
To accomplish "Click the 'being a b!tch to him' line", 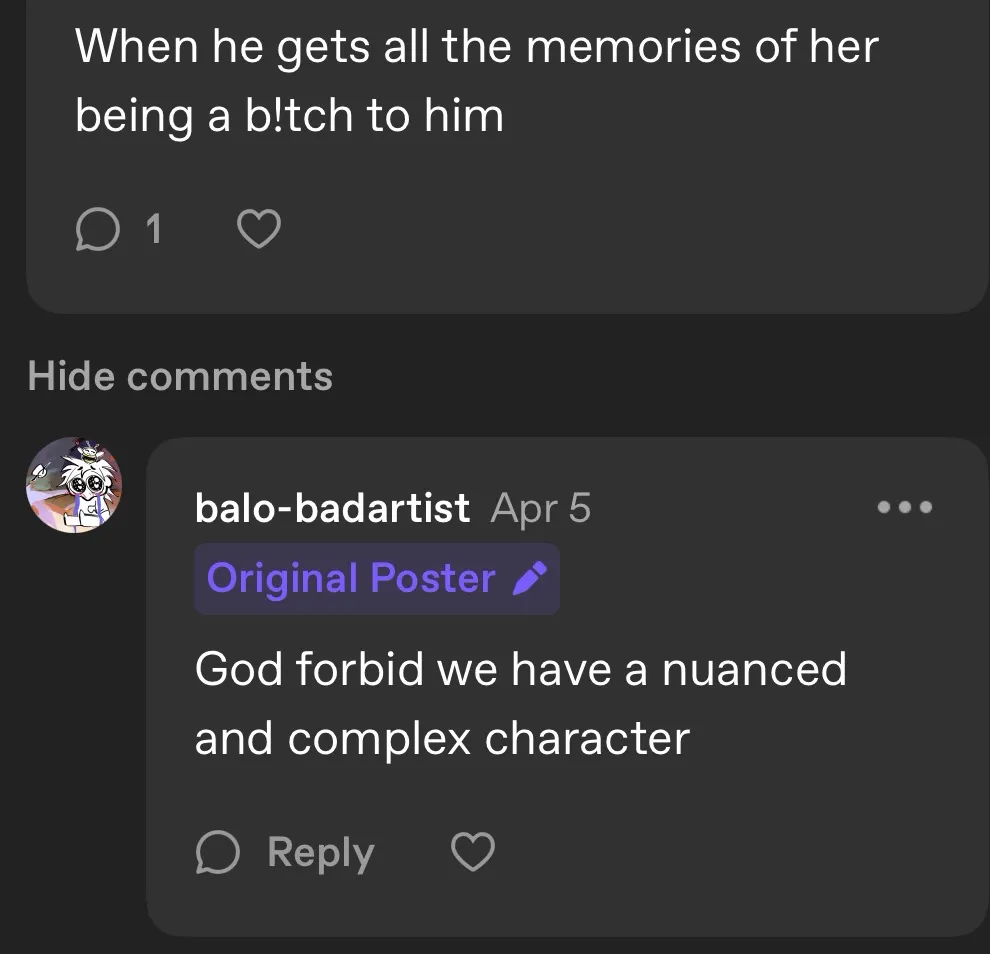I will click(289, 117).
